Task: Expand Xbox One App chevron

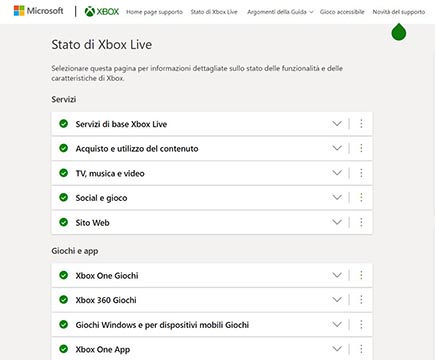Action: [337, 349]
